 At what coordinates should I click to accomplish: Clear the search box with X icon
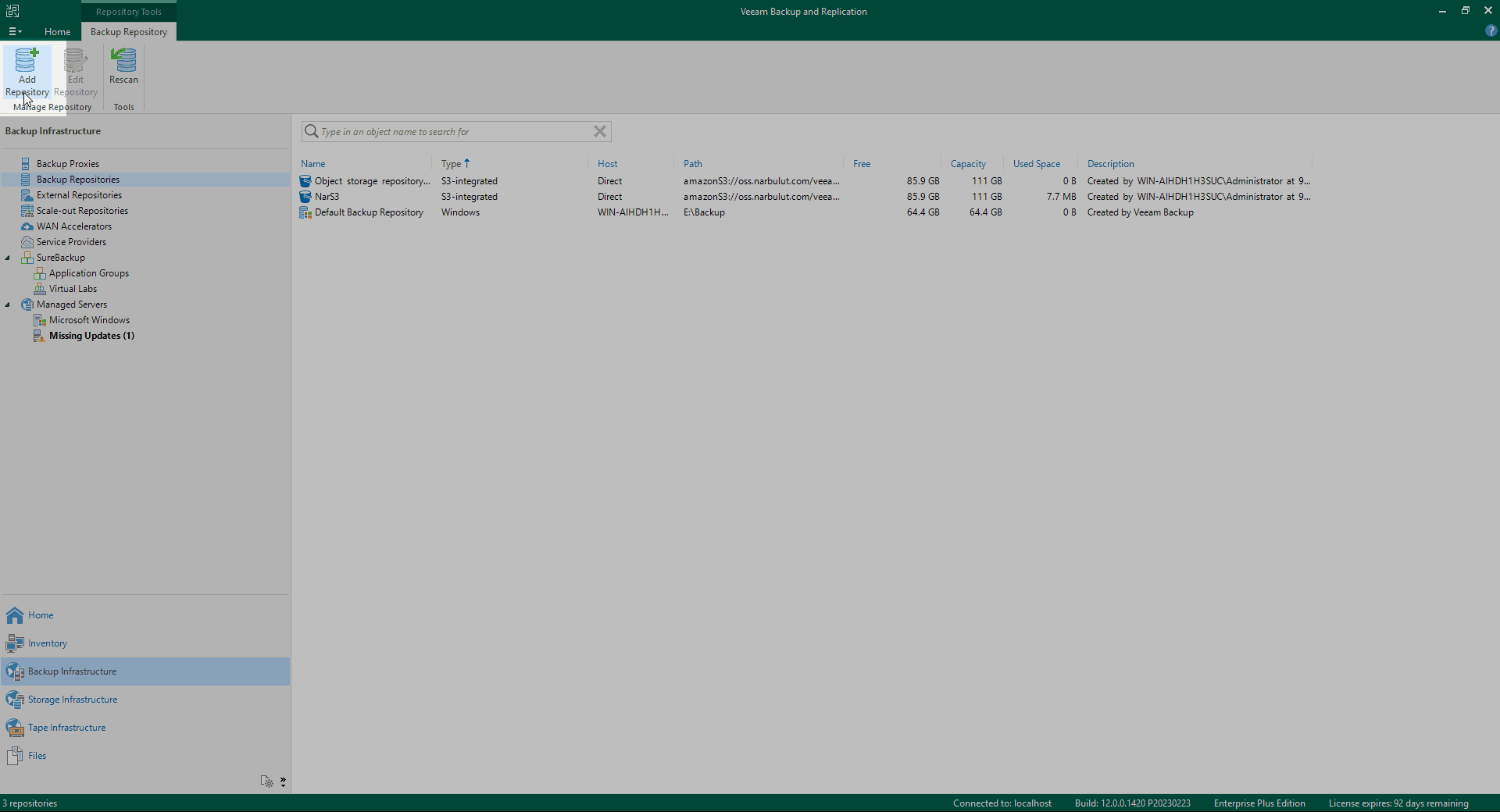click(x=599, y=131)
